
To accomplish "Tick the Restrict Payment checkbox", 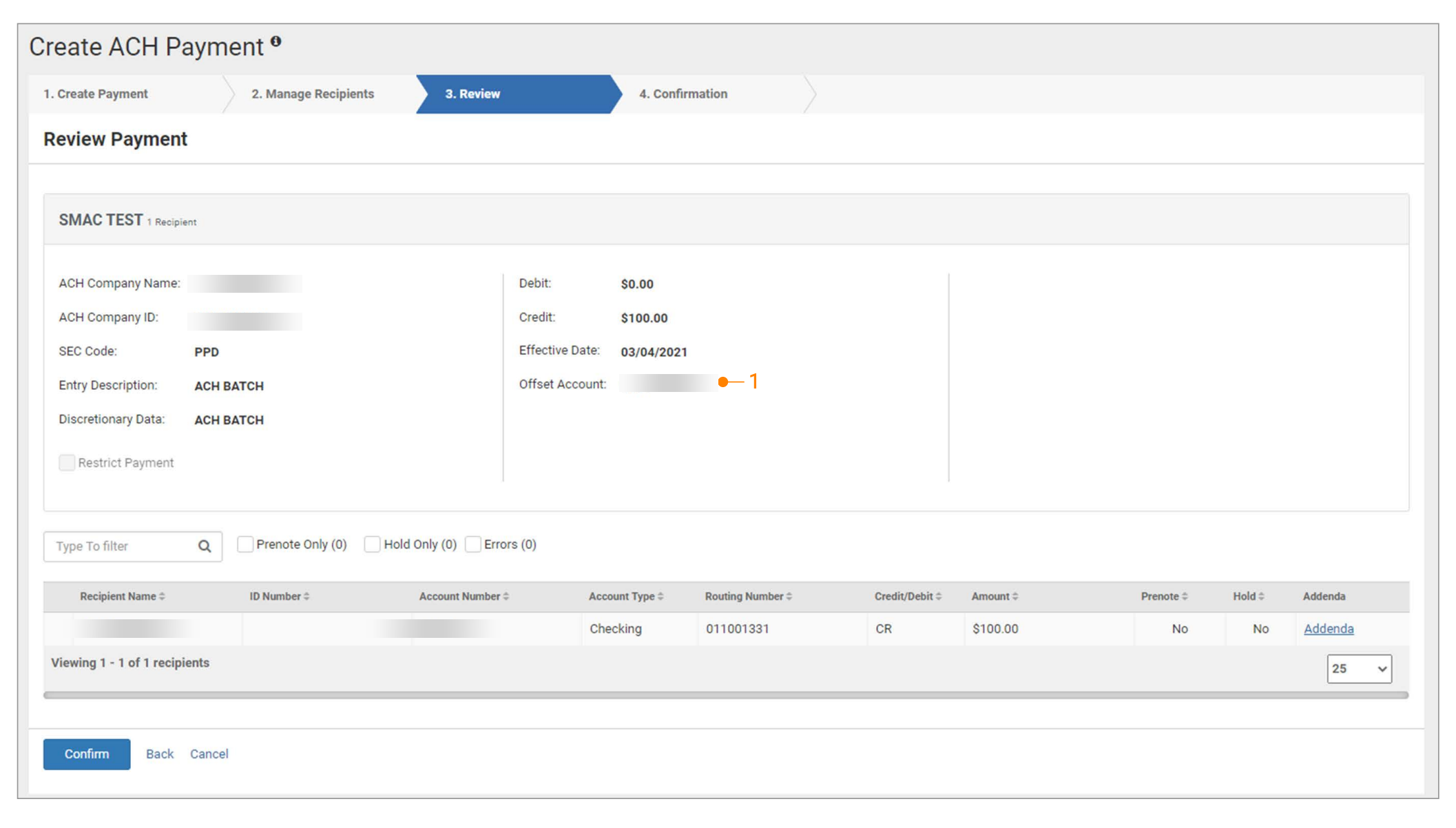I will coord(67,463).
